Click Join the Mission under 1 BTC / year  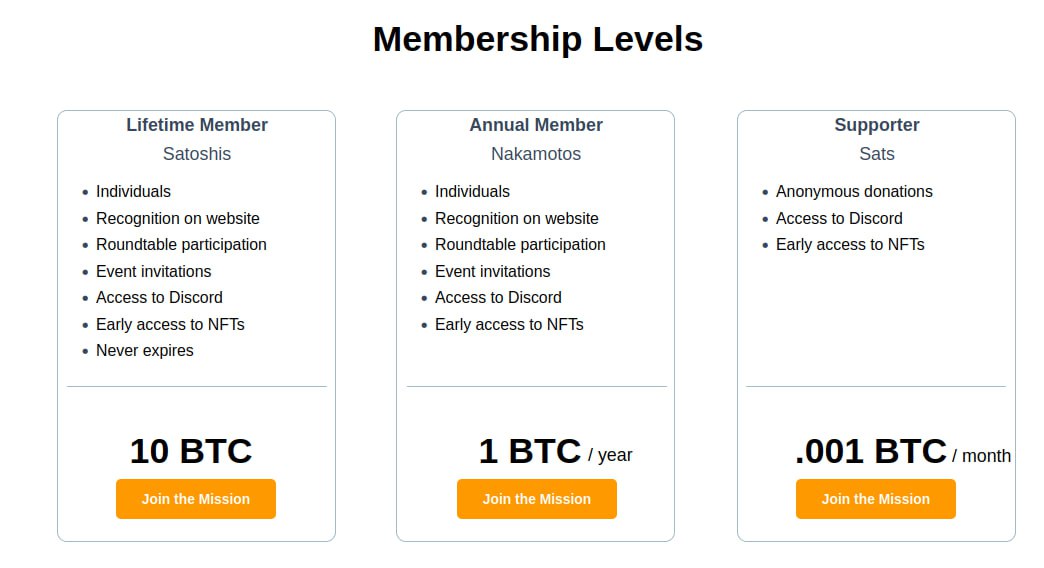coord(537,499)
